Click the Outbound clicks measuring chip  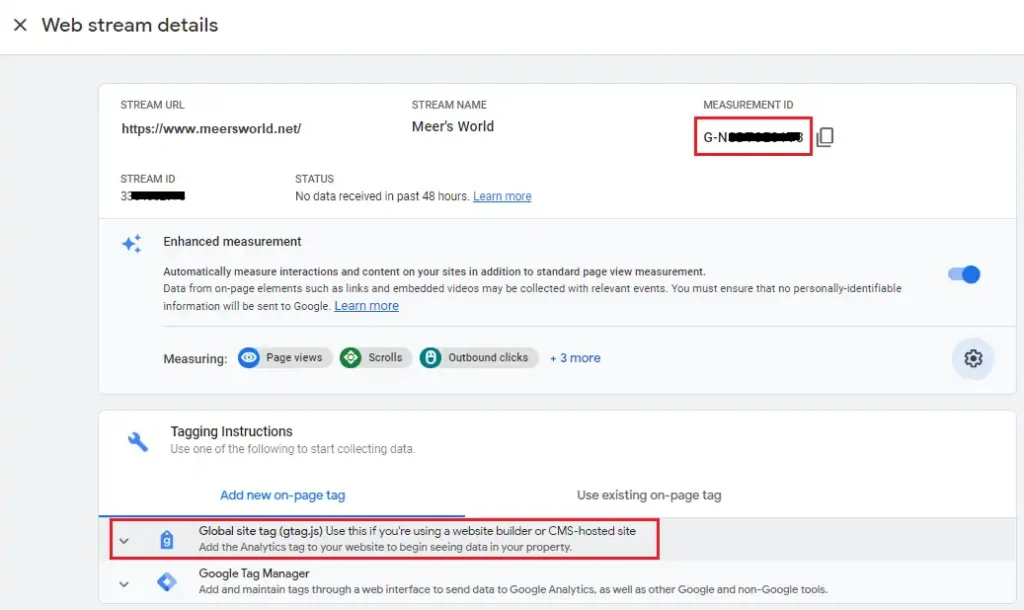(x=479, y=358)
